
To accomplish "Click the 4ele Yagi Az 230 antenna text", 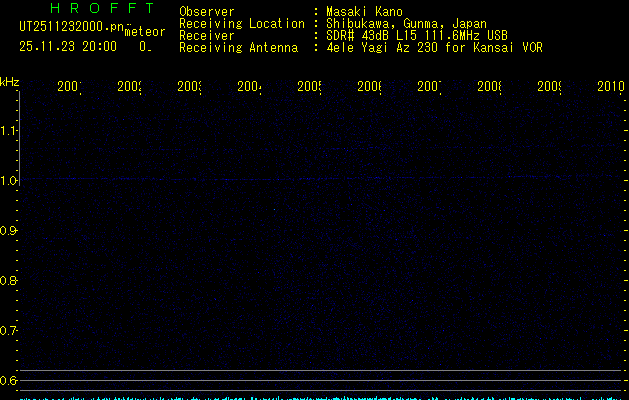I will pyautogui.click(x=434, y=48).
